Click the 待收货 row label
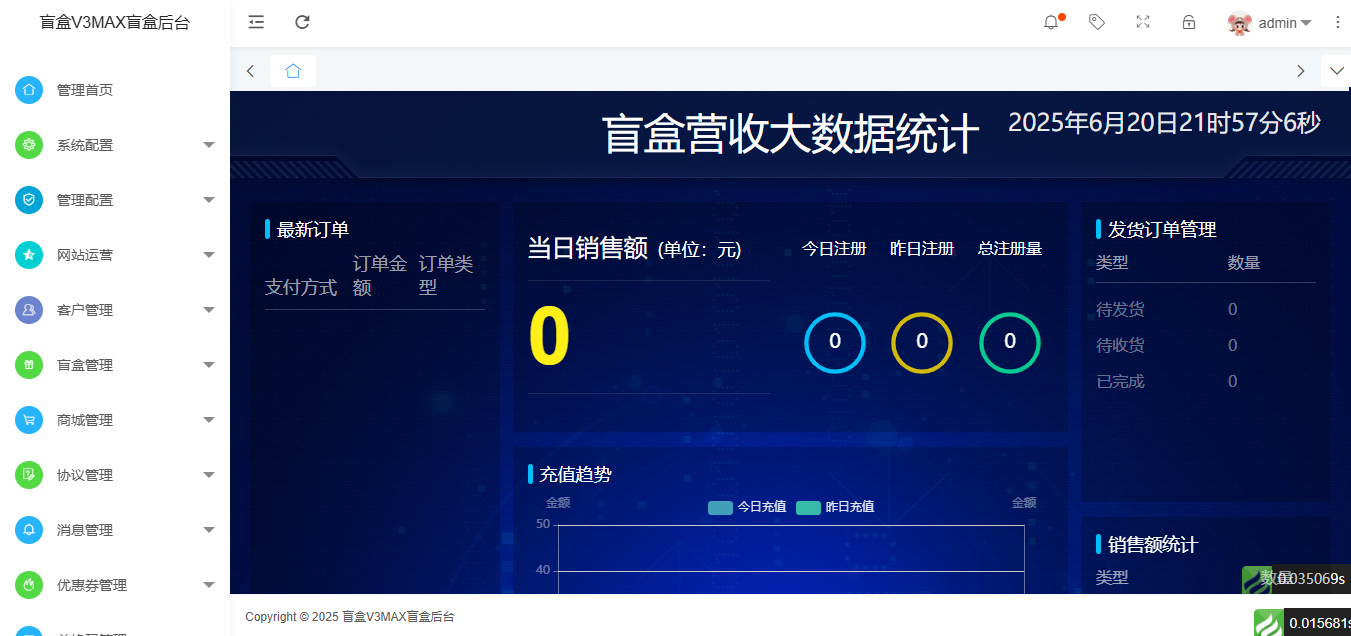Screen dimensions: 1351x636 pyautogui.click(x=1120, y=345)
